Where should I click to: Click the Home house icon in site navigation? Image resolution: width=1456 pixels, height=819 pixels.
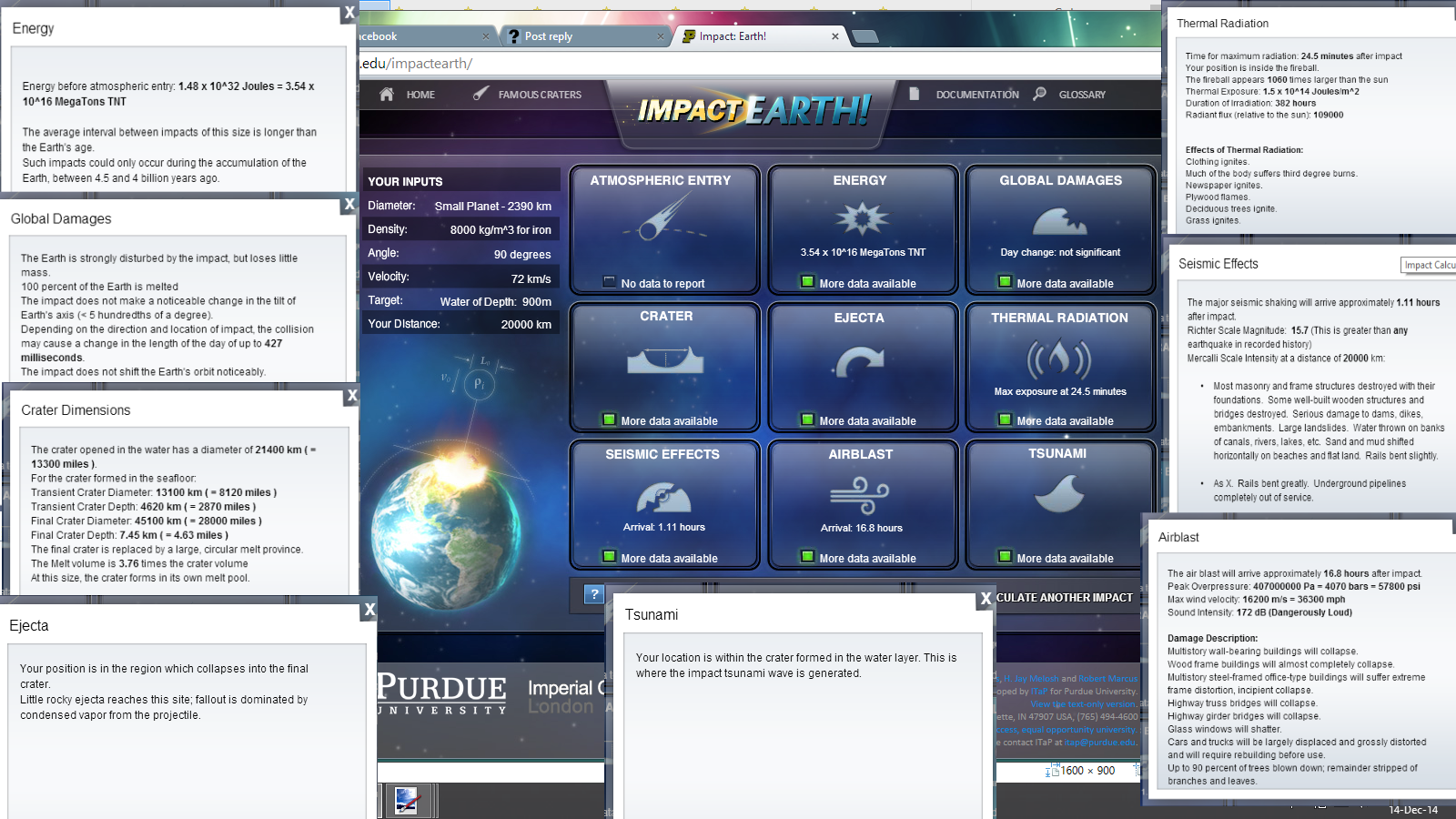pos(387,94)
